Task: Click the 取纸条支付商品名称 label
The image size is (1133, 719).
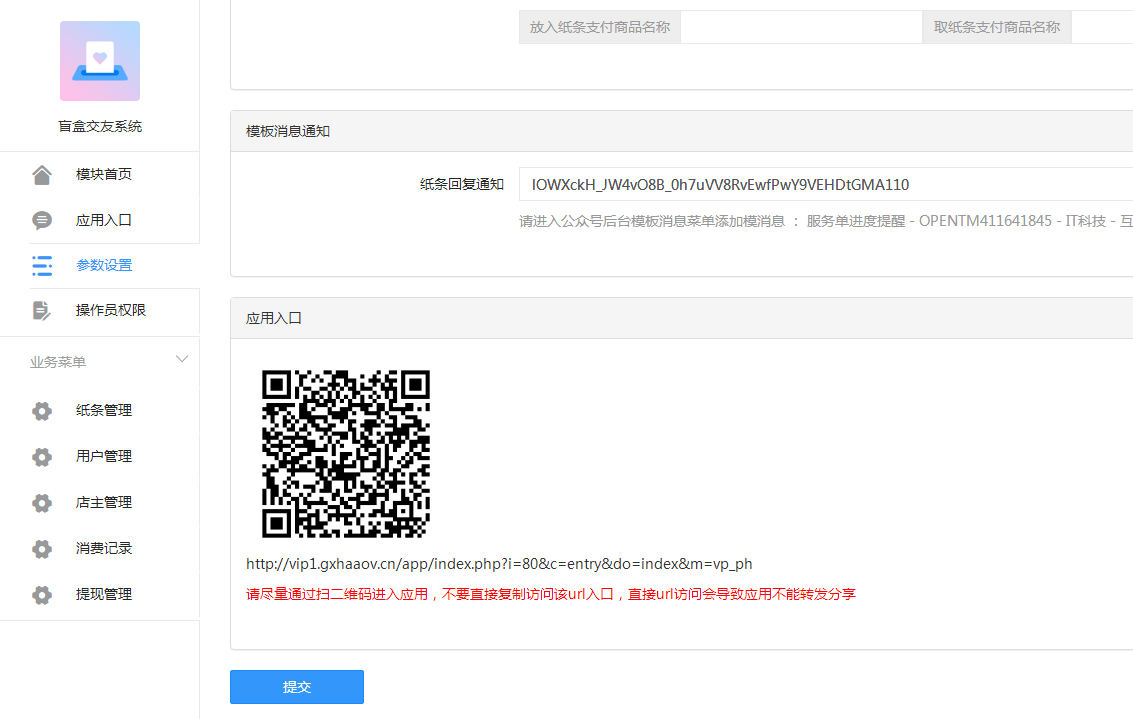Action: (996, 27)
